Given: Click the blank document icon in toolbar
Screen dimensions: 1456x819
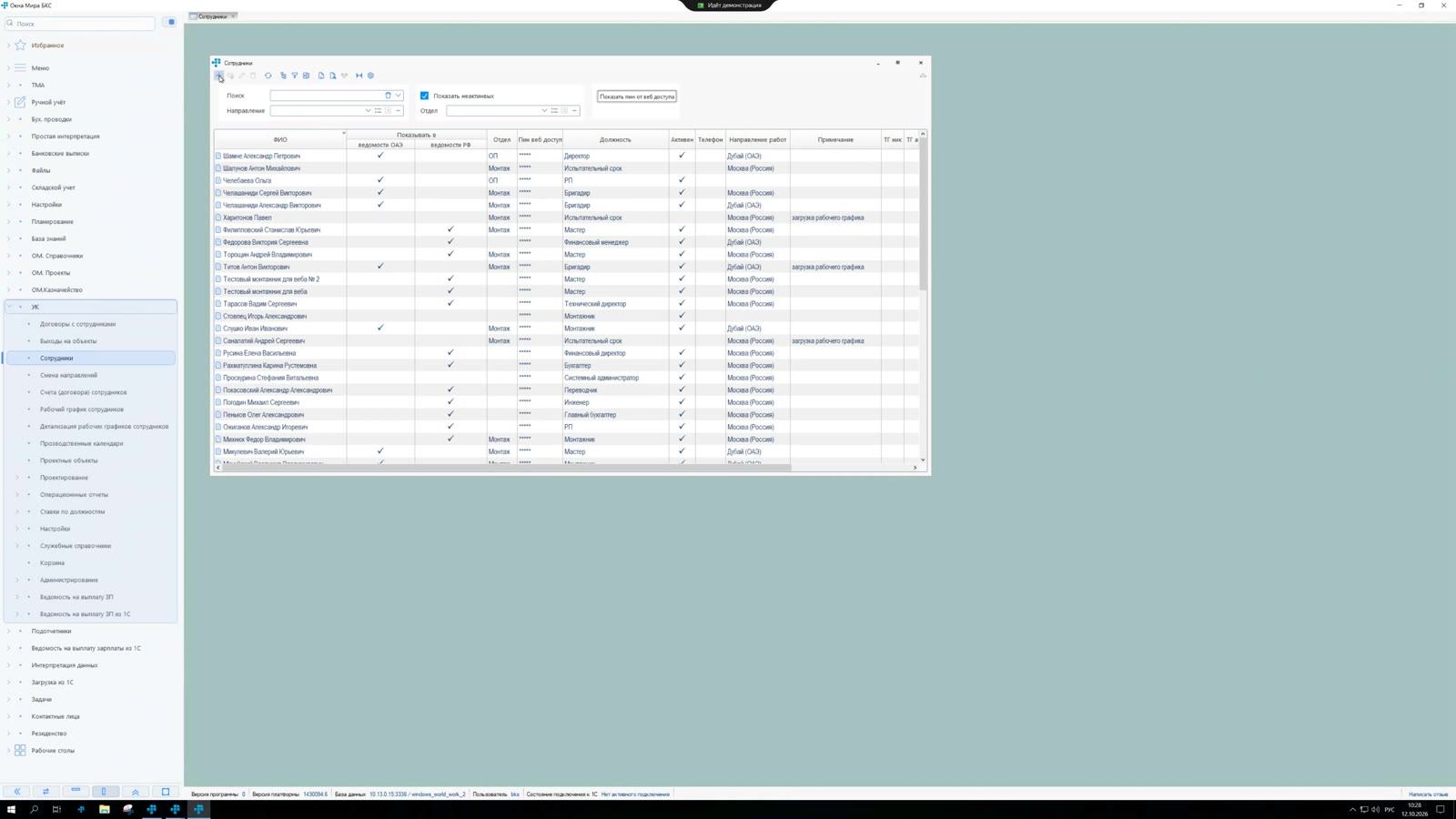Looking at the screenshot, I should (x=321, y=76).
